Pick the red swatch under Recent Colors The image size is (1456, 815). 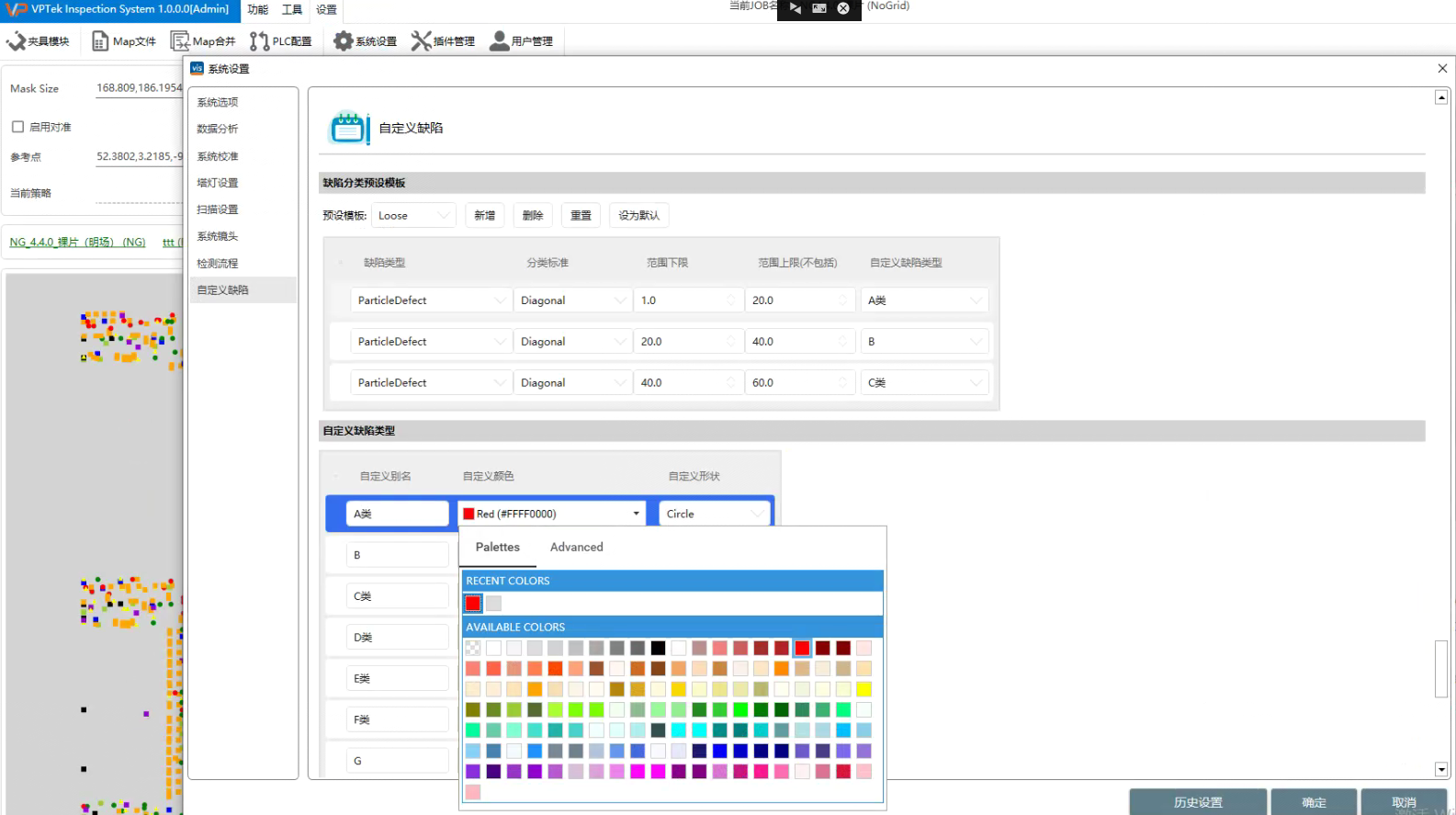pos(473,604)
